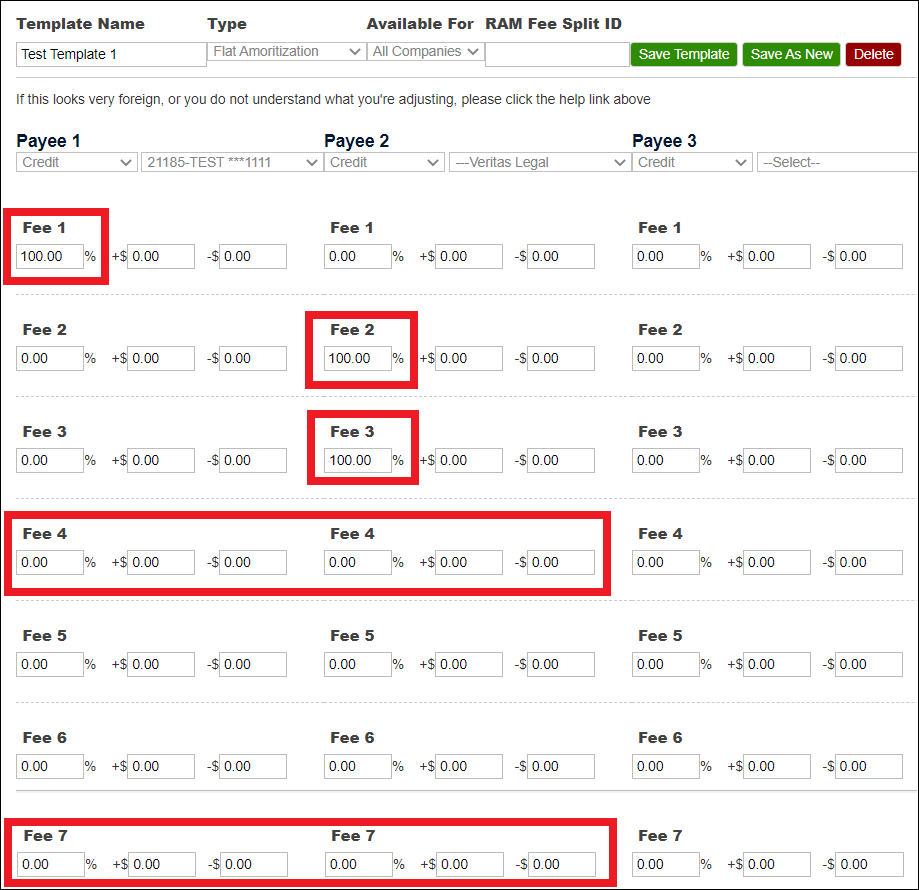Click Payee 1 Fee 7 percent field

coord(50,865)
